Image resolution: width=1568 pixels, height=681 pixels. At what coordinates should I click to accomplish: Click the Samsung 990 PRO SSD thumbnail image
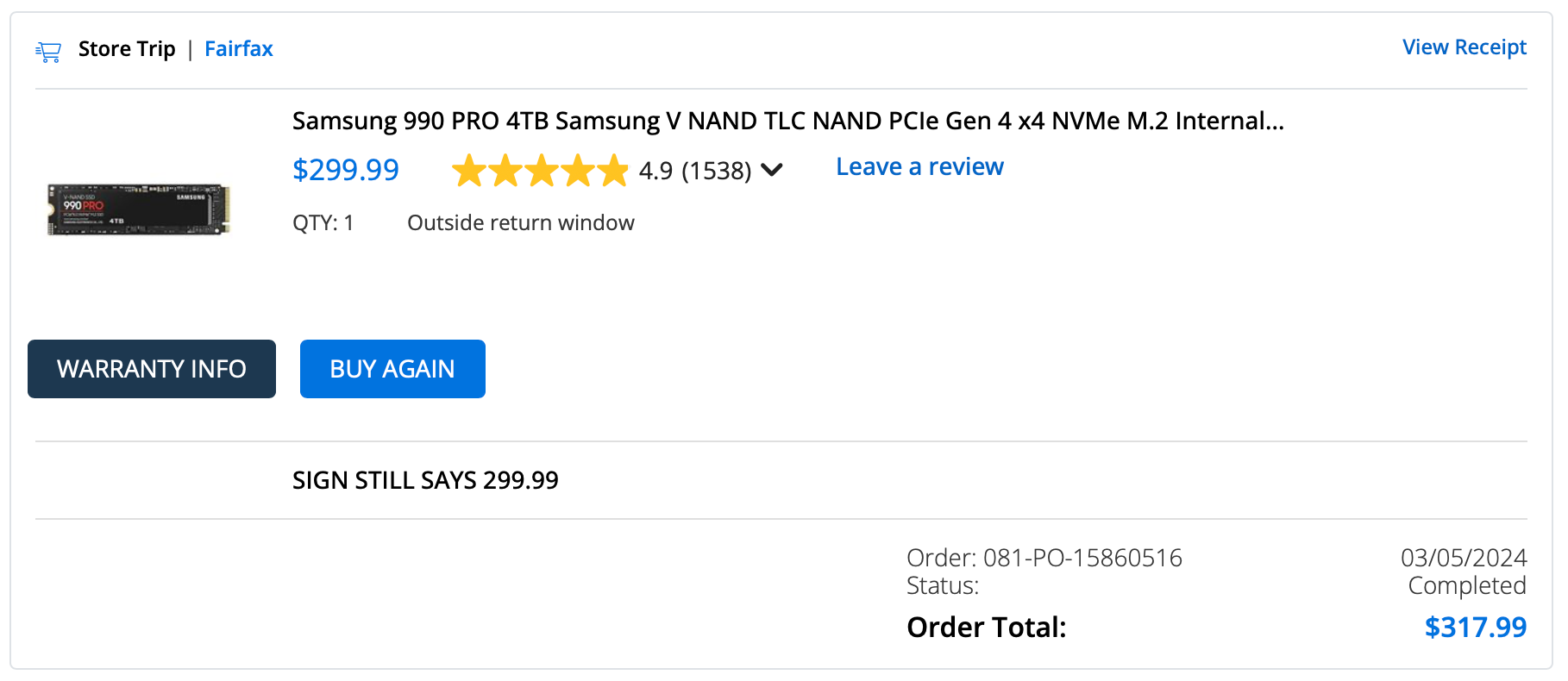point(139,209)
